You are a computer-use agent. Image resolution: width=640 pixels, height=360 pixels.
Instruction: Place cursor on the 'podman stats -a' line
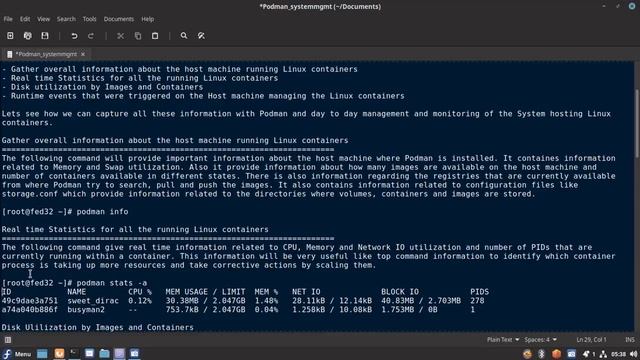[x=74, y=283]
